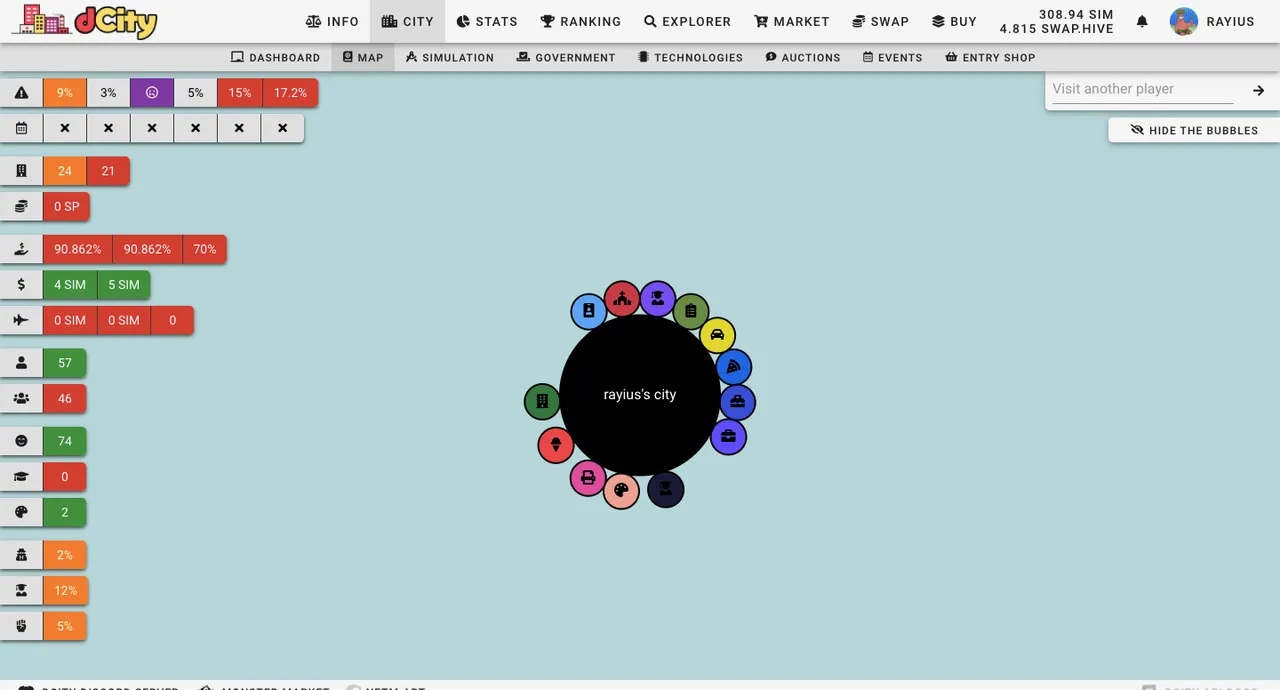Click the orange 12% value
Screen dimensions: 1280x690
[66, 591]
